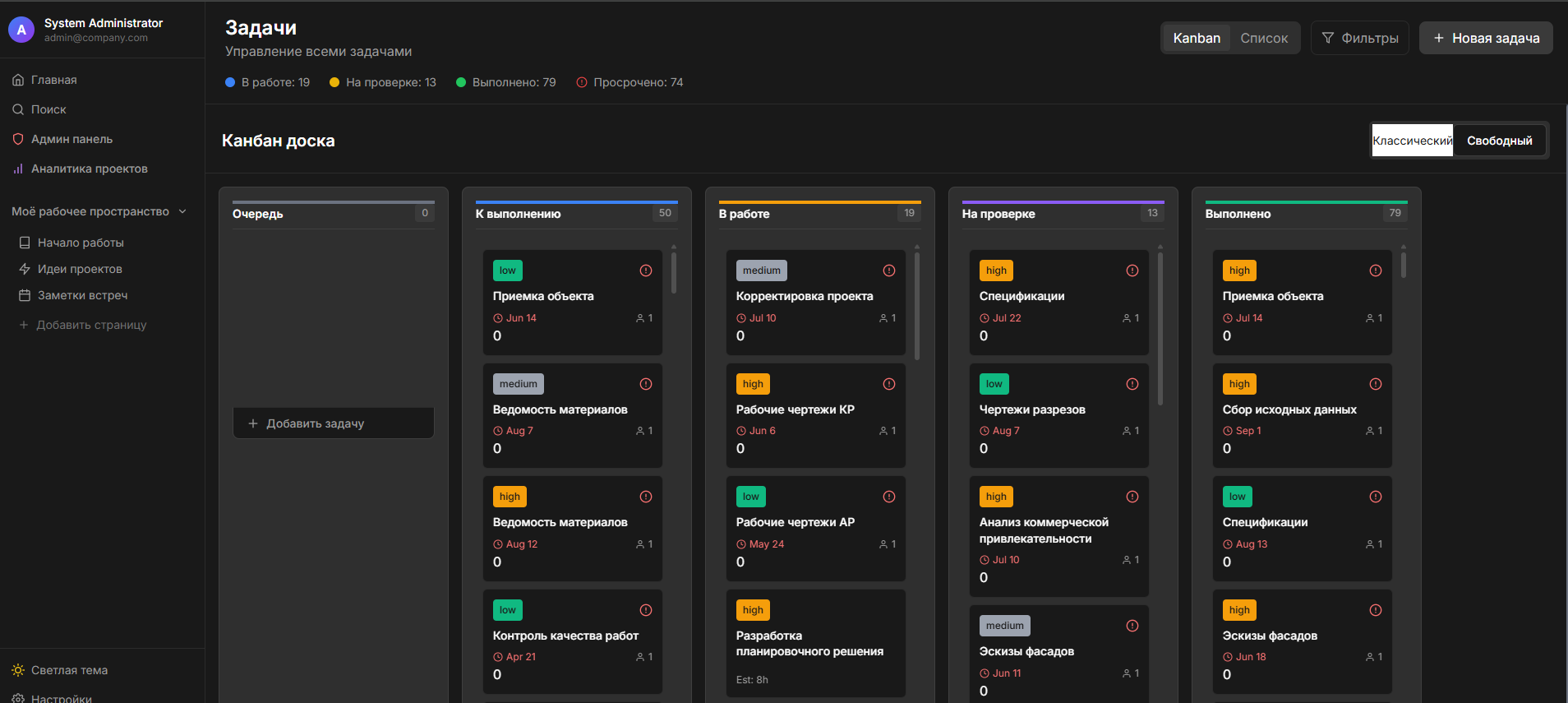Open Разработка планировочного решения card
Viewport: 1568px width, 703px height.
pos(816,643)
